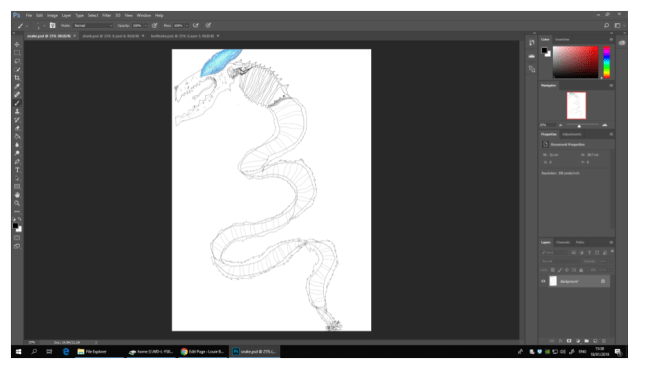Image resolution: width=656 pixels, height=369 pixels.
Task: Select the Healing Brush tool
Action: pyautogui.click(x=17, y=95)
